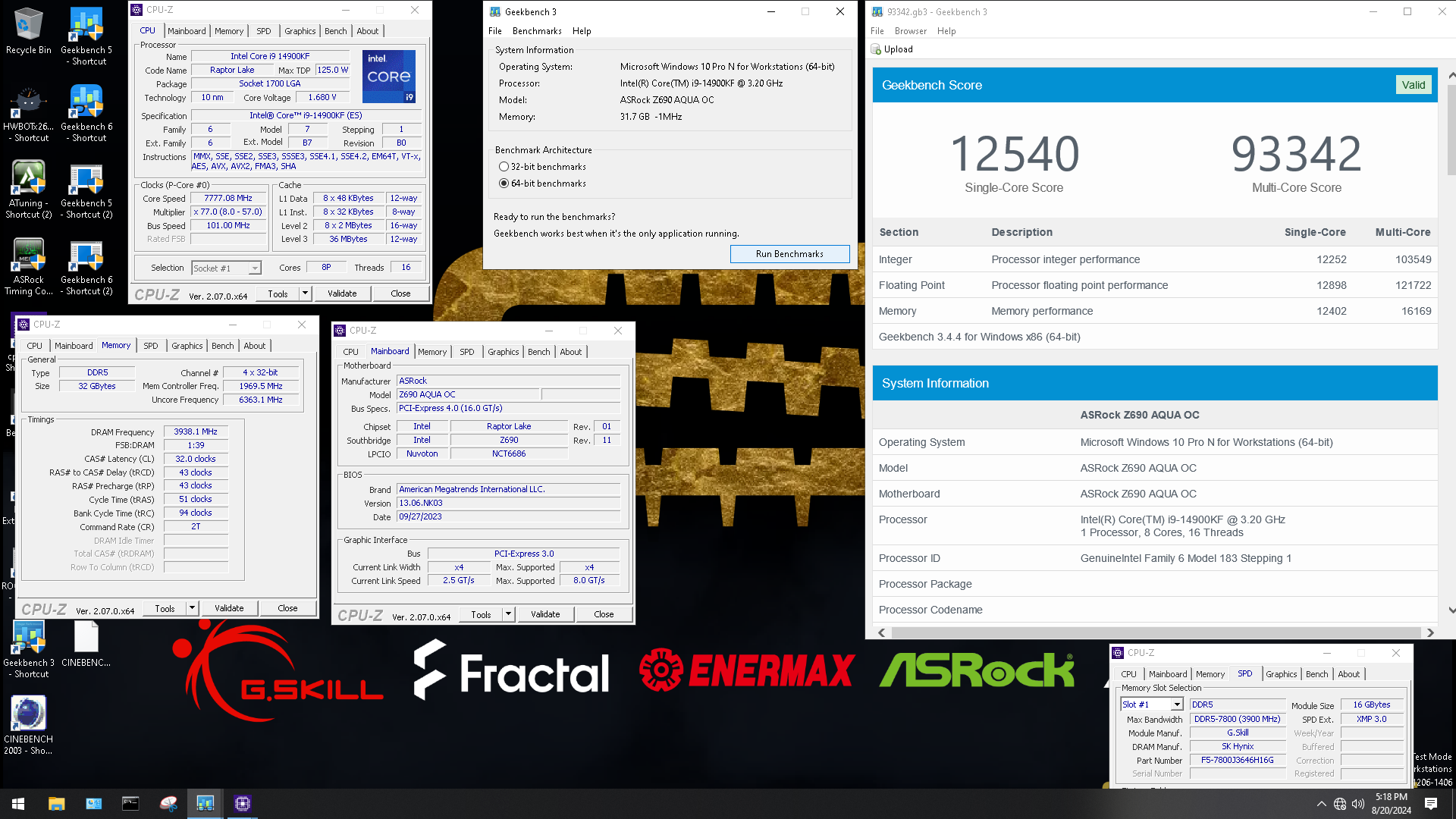Open HWBOT desktop shortcut icon
The width and height of the screenshot is (1456, 819).
click(x=29, y=113)
